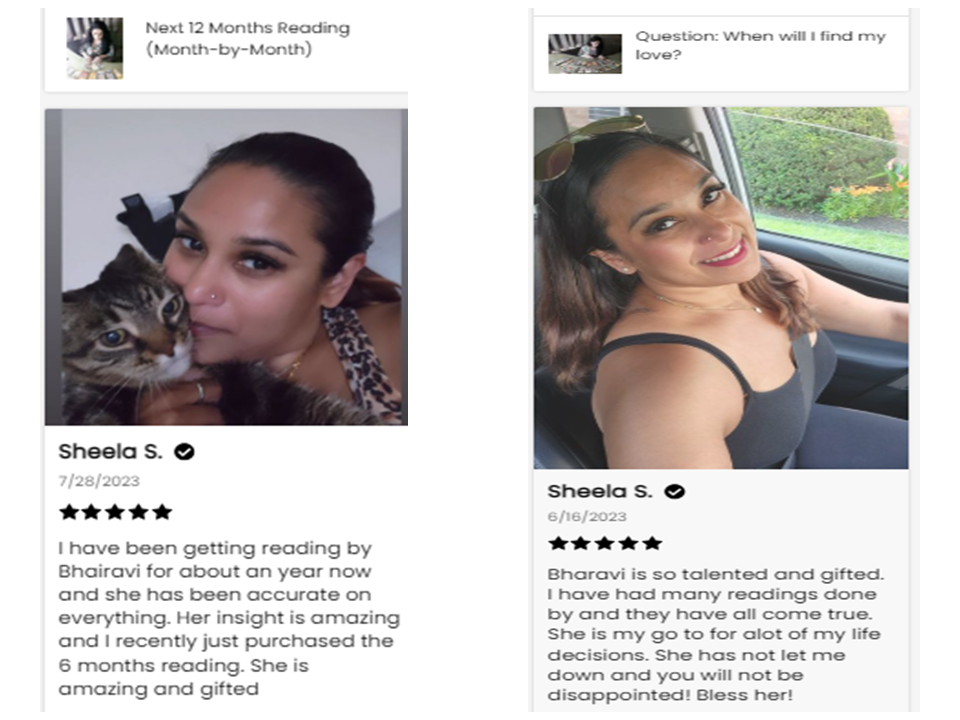Click the review text about the 6 months reading
960x720 pixels.
click(229, 618)
